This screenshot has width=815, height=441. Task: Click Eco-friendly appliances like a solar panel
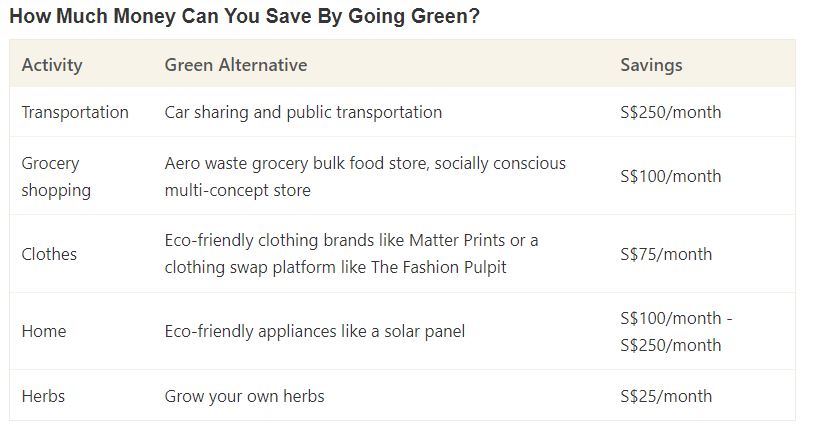(x=314, y=331)
